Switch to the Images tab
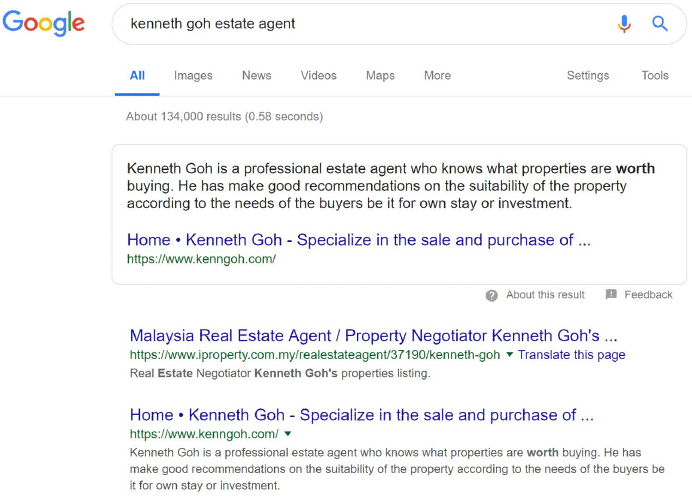 [193, 75]
